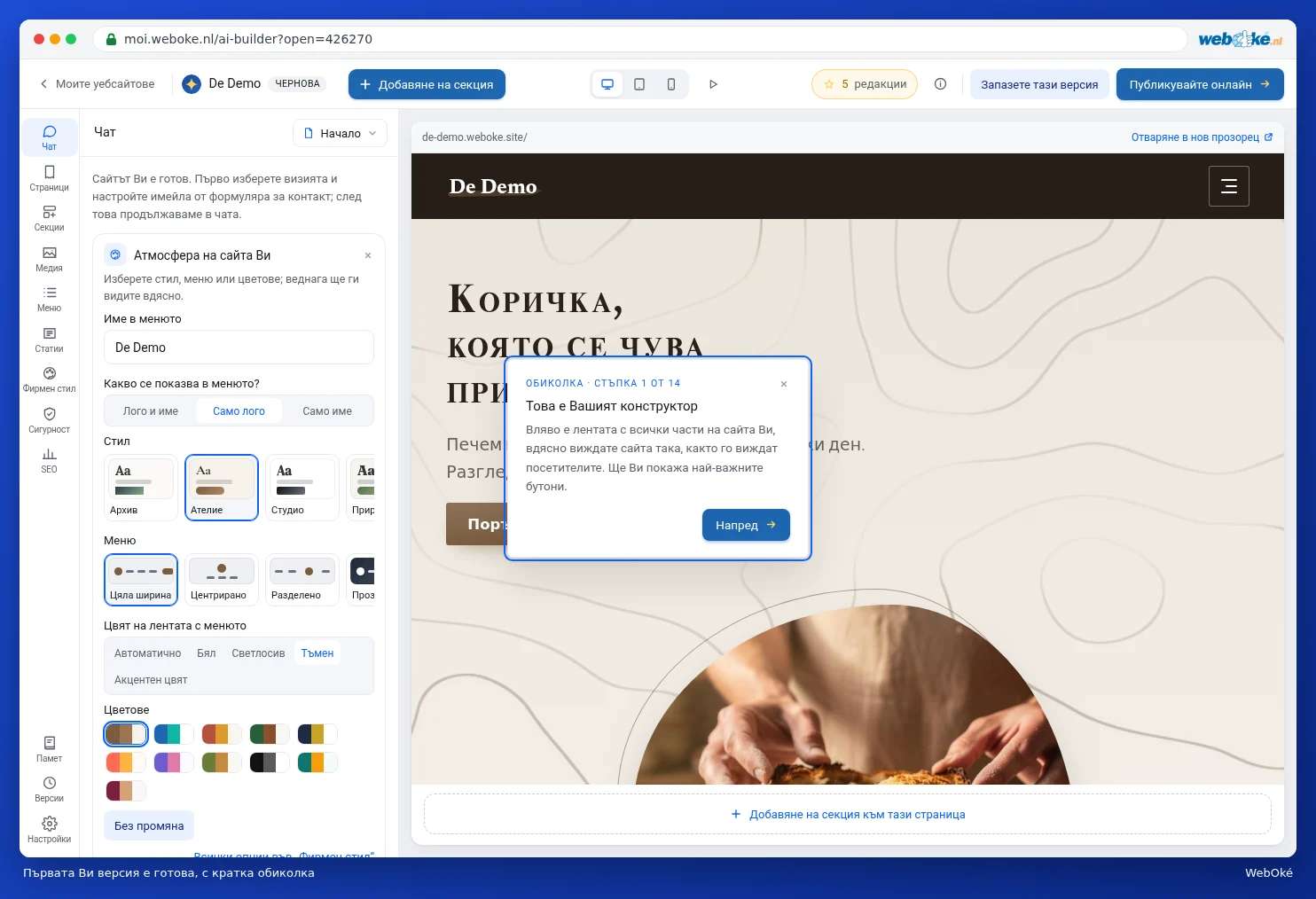Click Запазете тази версия button

click(1039, 84)
